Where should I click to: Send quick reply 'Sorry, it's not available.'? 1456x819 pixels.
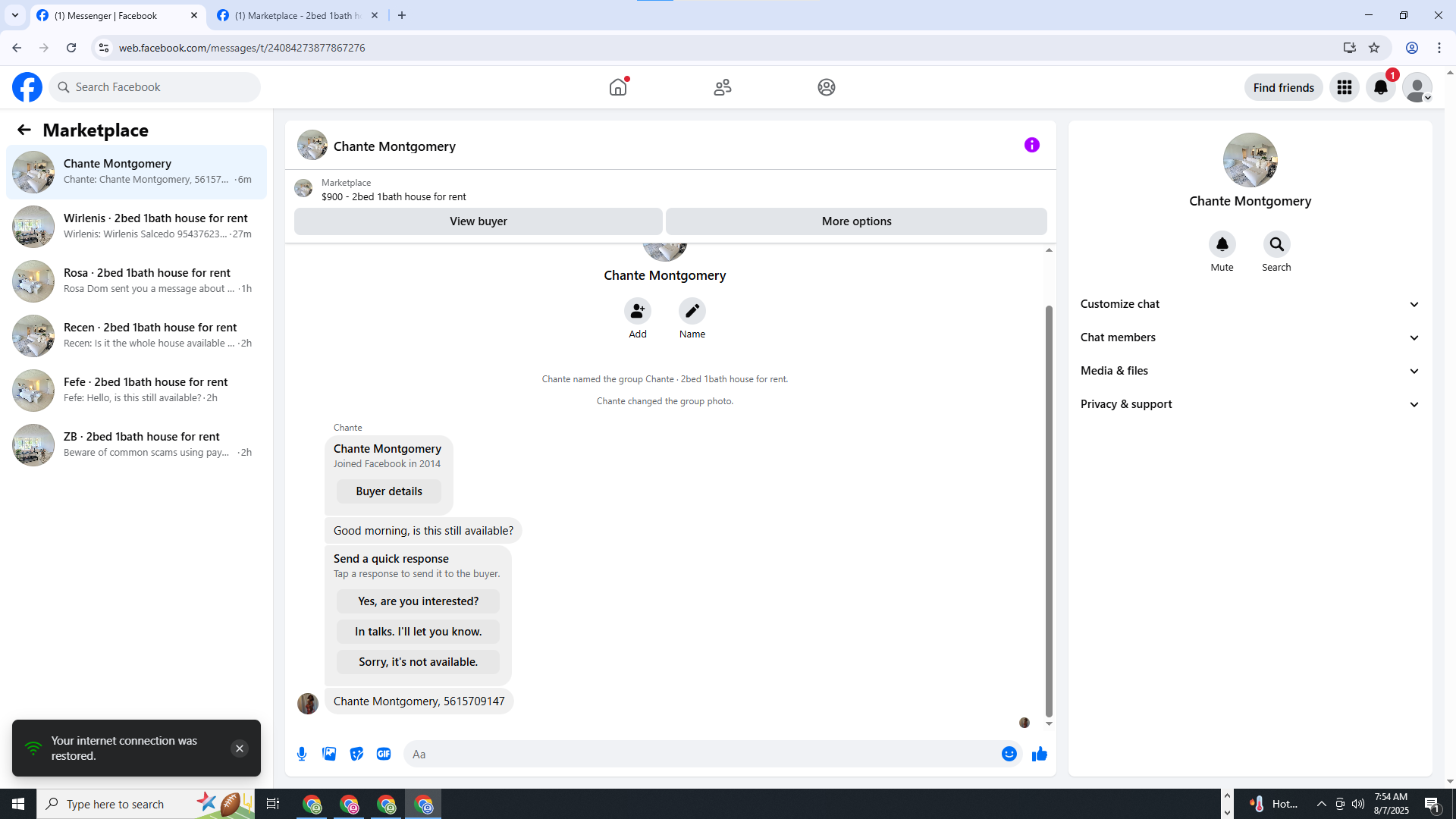click(419, 662)
